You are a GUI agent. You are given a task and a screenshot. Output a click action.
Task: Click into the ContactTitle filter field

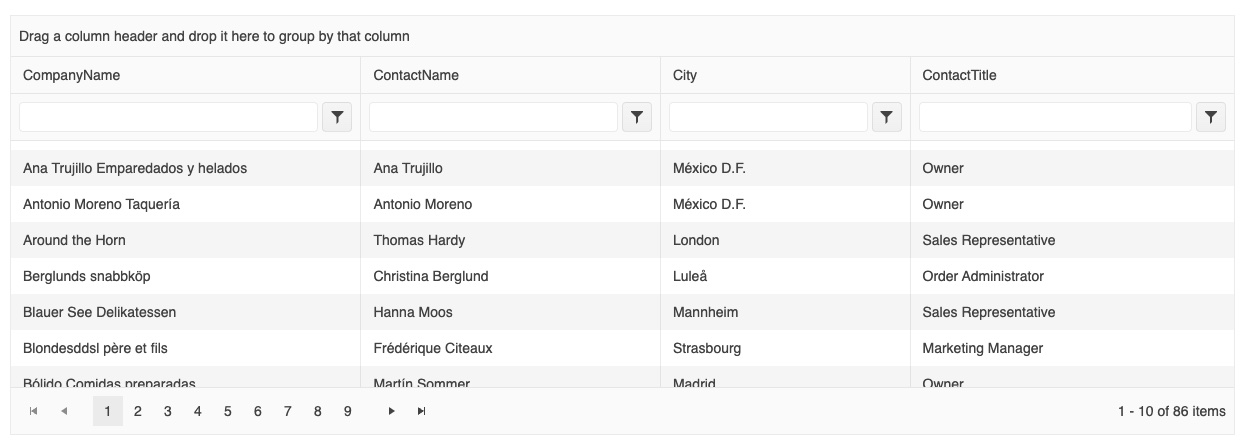pyautogui.click(x=1055, y=117)
